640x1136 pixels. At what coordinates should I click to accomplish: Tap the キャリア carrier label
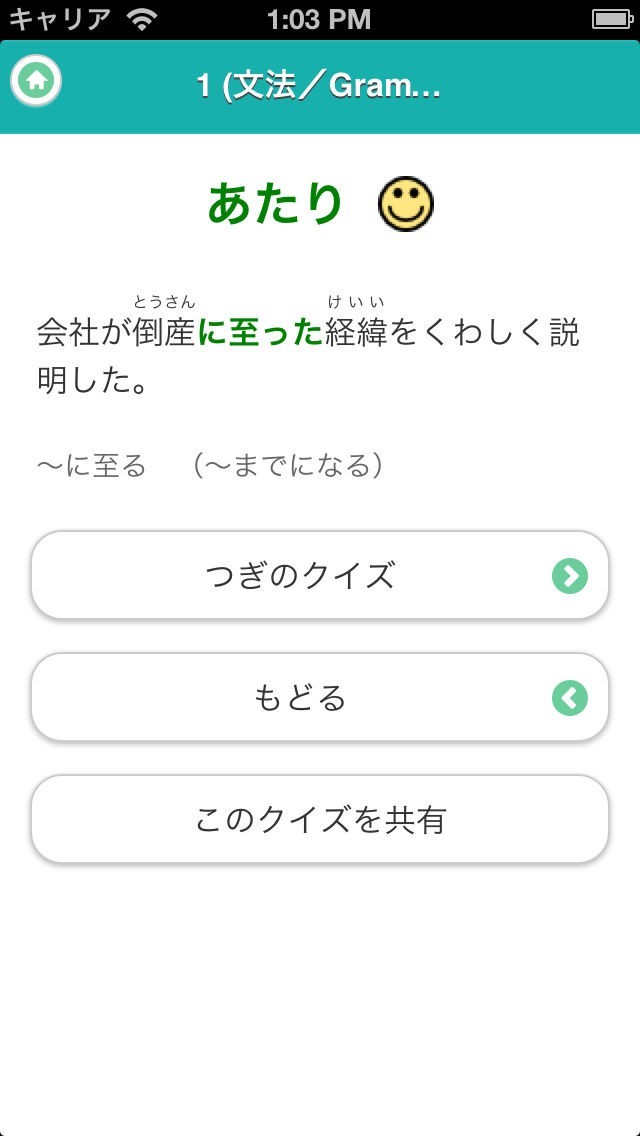pyautogui.click(x=60, y=19)
